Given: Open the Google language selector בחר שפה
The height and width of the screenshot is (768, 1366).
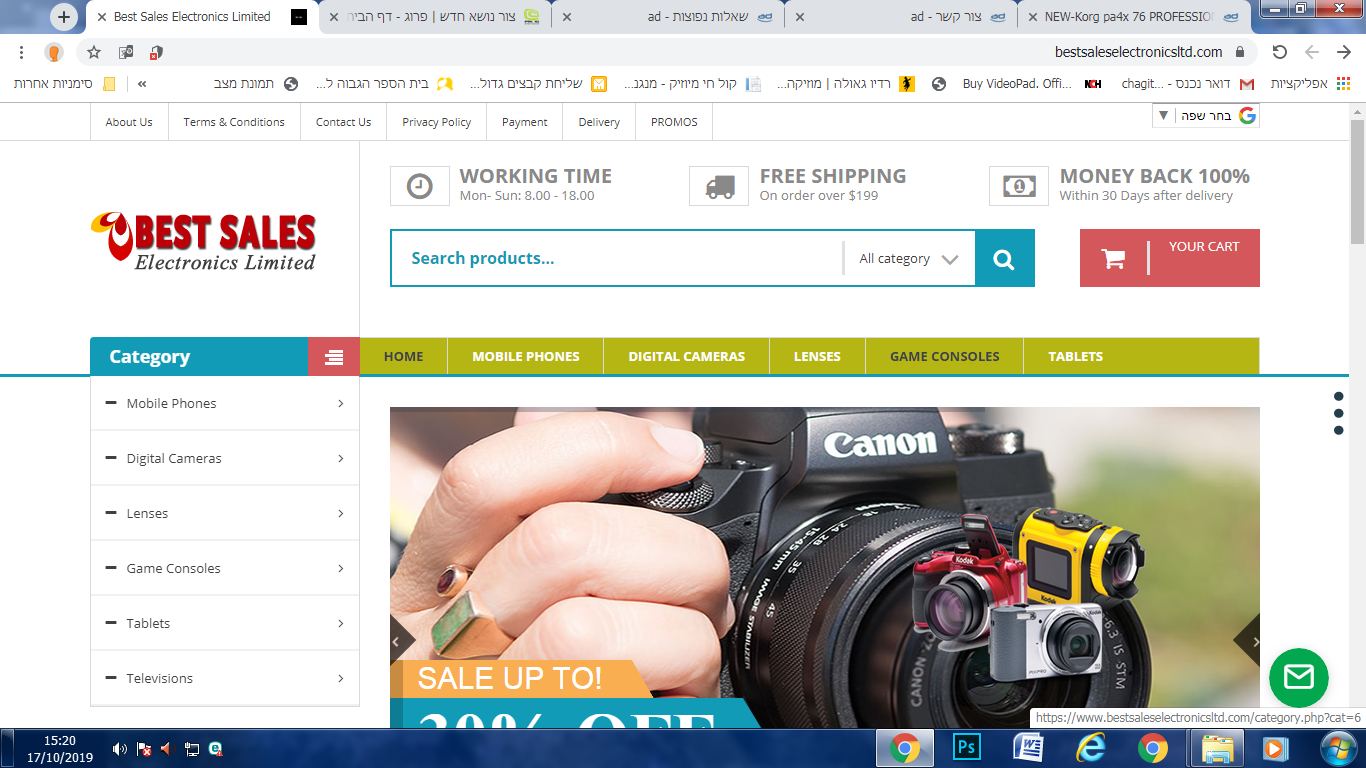Looking at the screenshot, I should (1205, 116).
